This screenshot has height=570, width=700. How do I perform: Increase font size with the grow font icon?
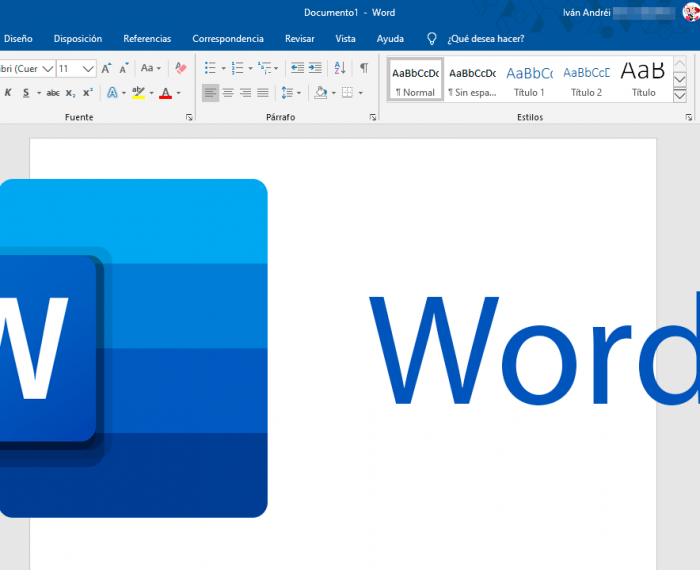pos(106,68)
